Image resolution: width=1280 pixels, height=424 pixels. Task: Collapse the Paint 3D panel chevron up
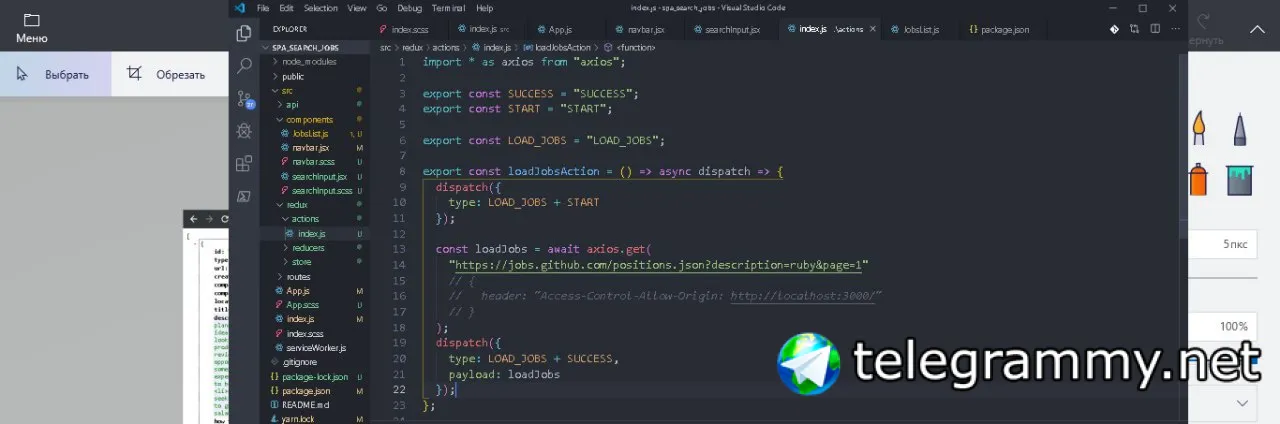tap(1257, 30)
